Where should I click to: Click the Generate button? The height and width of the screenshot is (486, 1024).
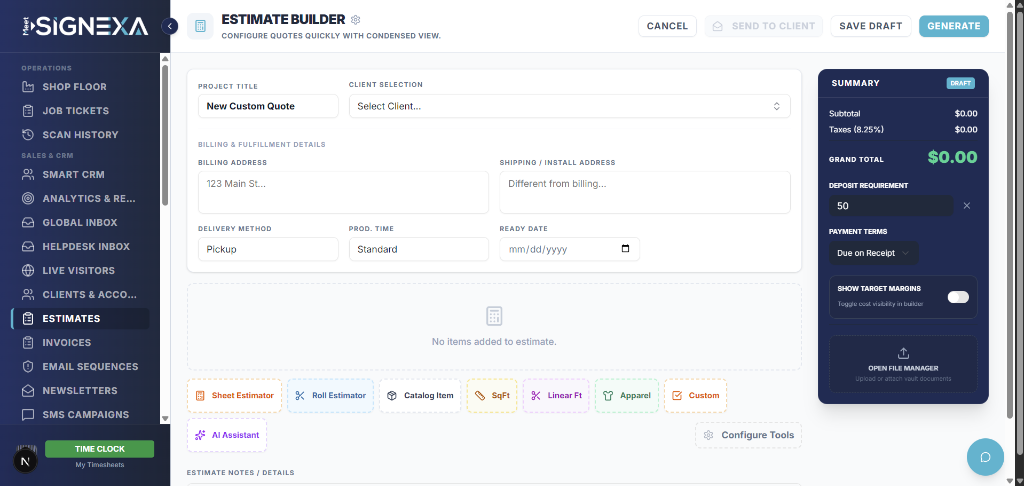coord(953,26)
